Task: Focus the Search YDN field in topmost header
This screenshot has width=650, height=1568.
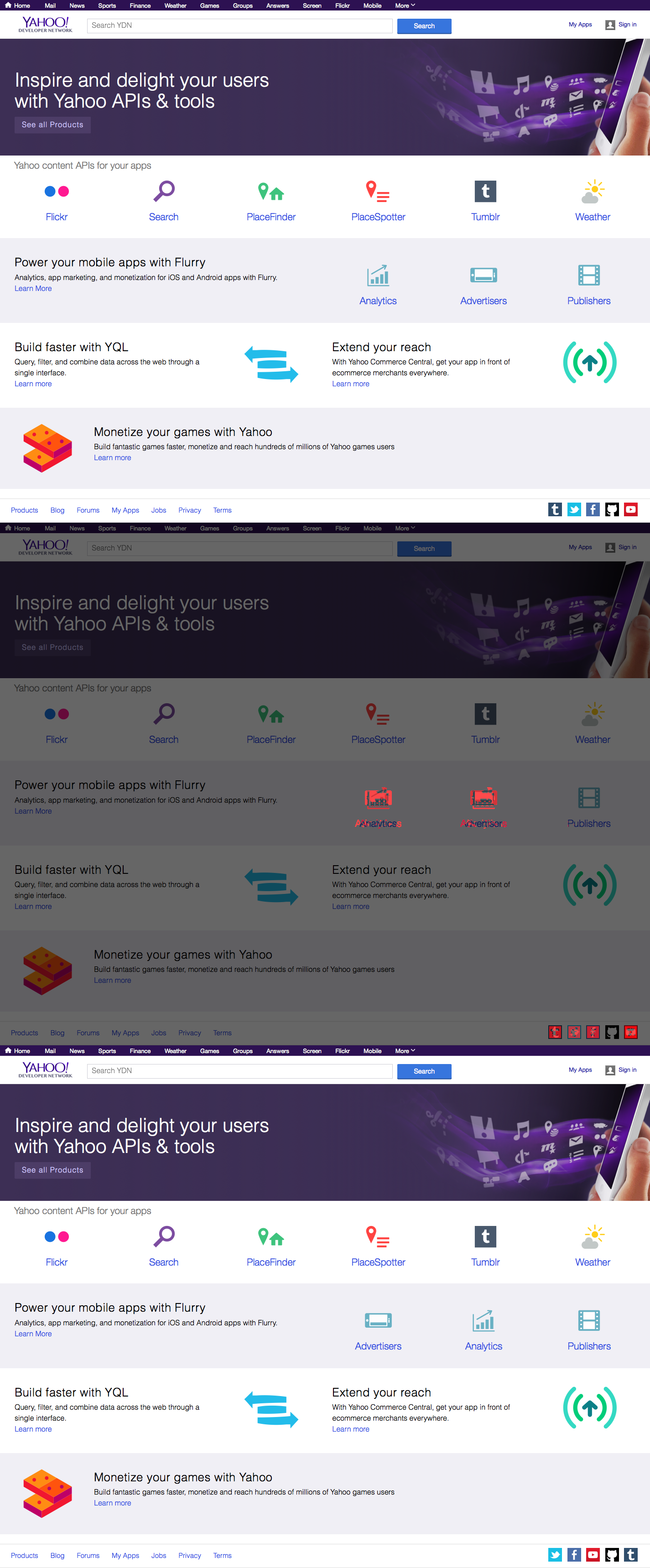Action: pos(240,26)
